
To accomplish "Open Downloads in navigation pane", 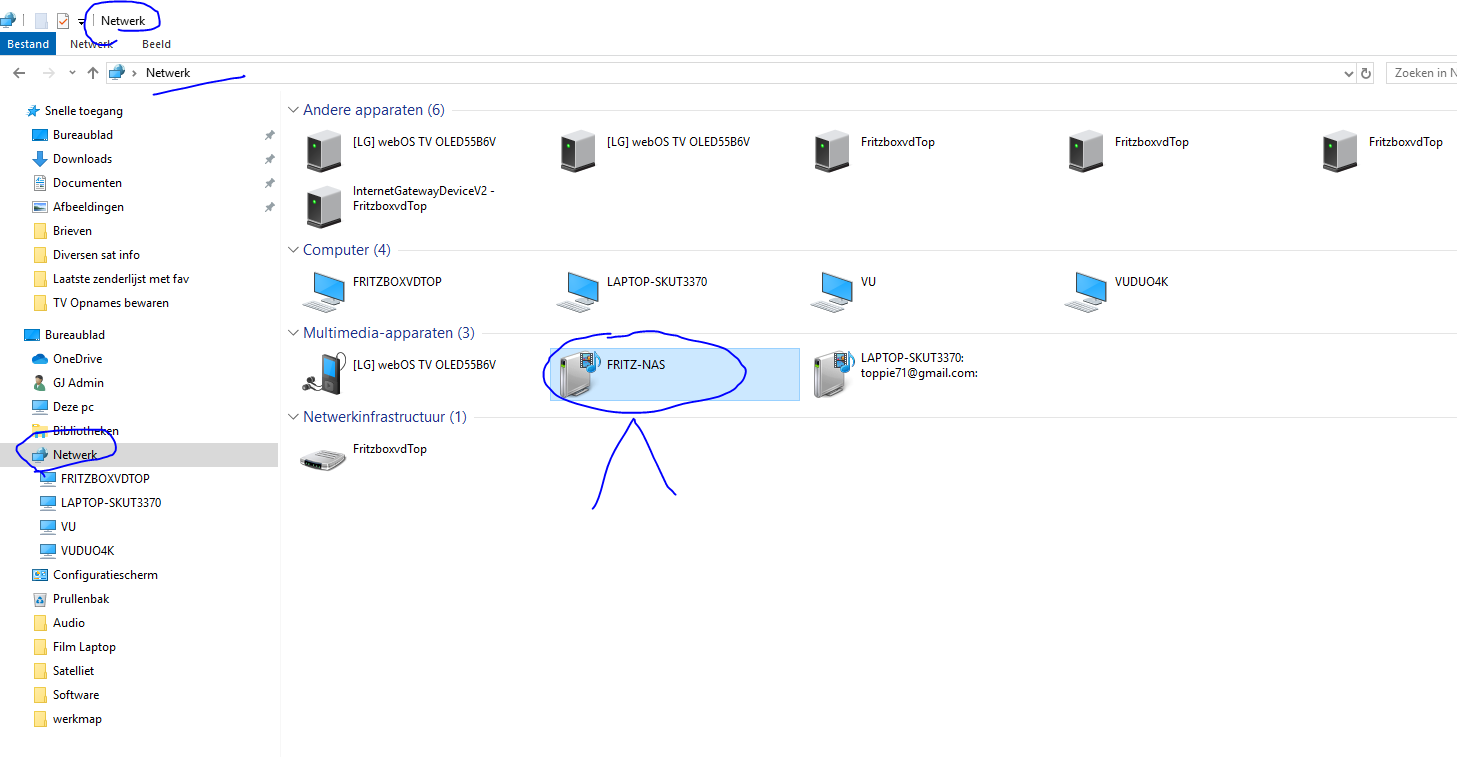I will click(82, 159).
